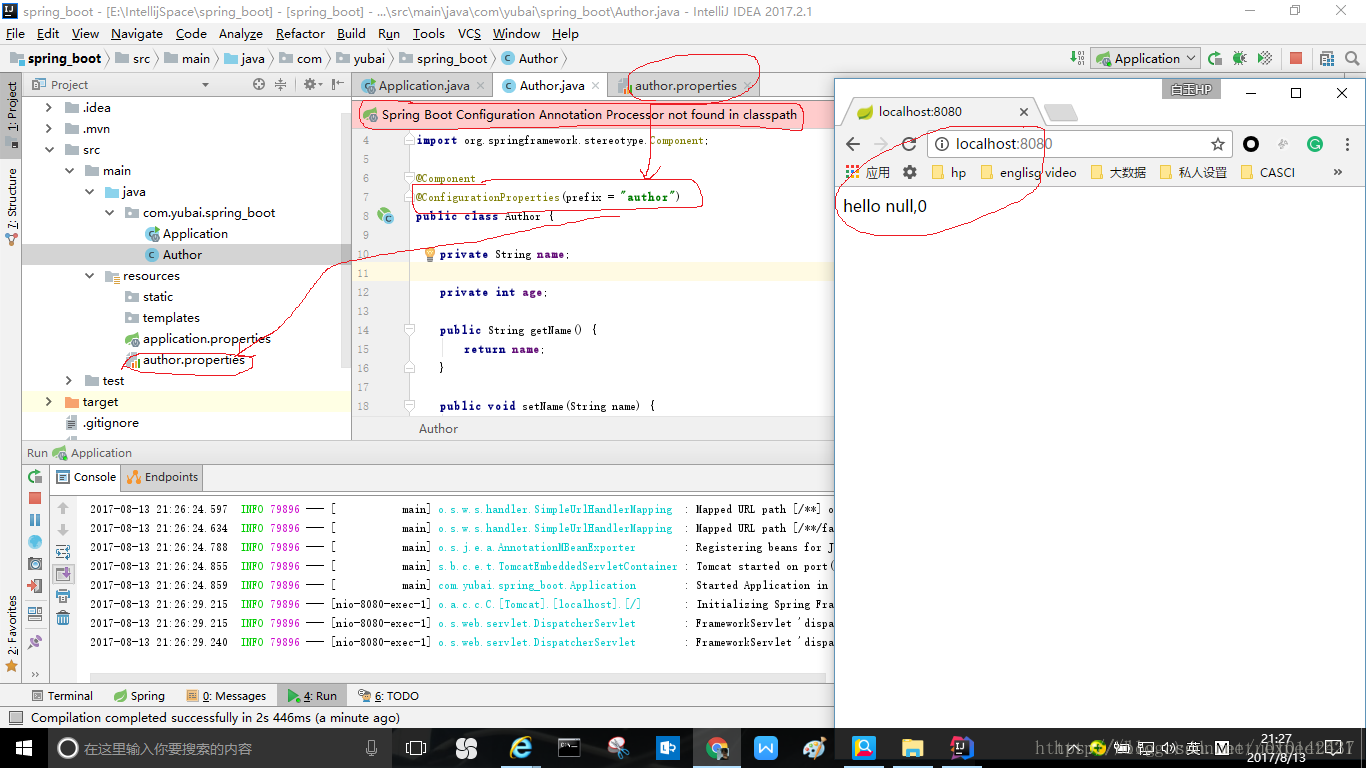
Task: Click the Grammarly extension icon in browser
Action: click(1315, 144)
